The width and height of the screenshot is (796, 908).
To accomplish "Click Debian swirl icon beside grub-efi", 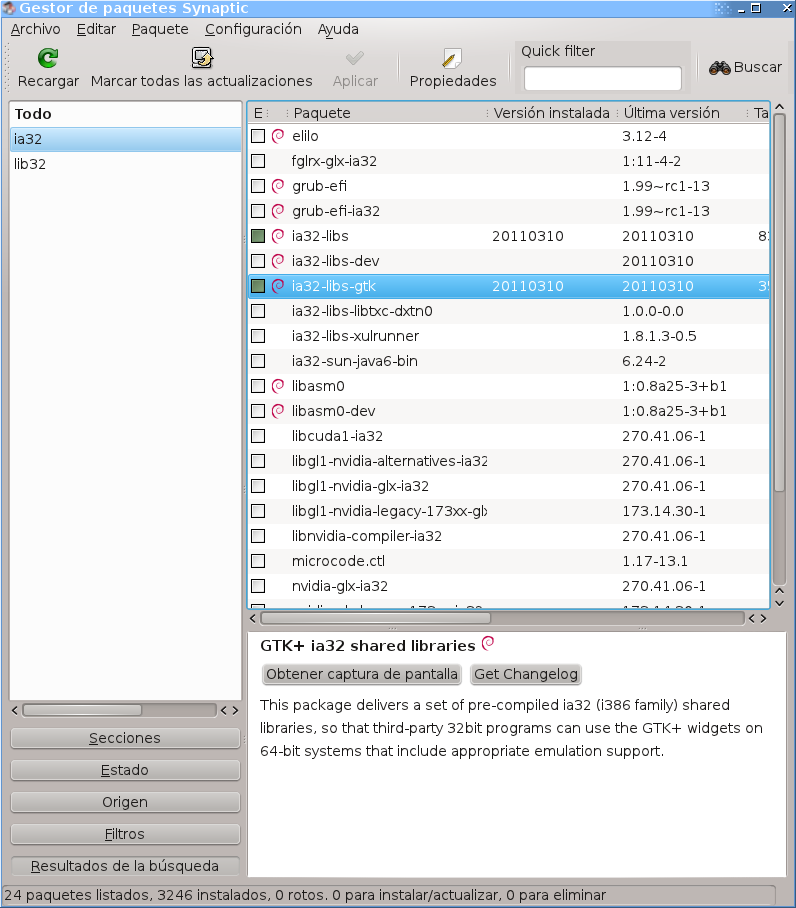I will click(x=278, y=186).
